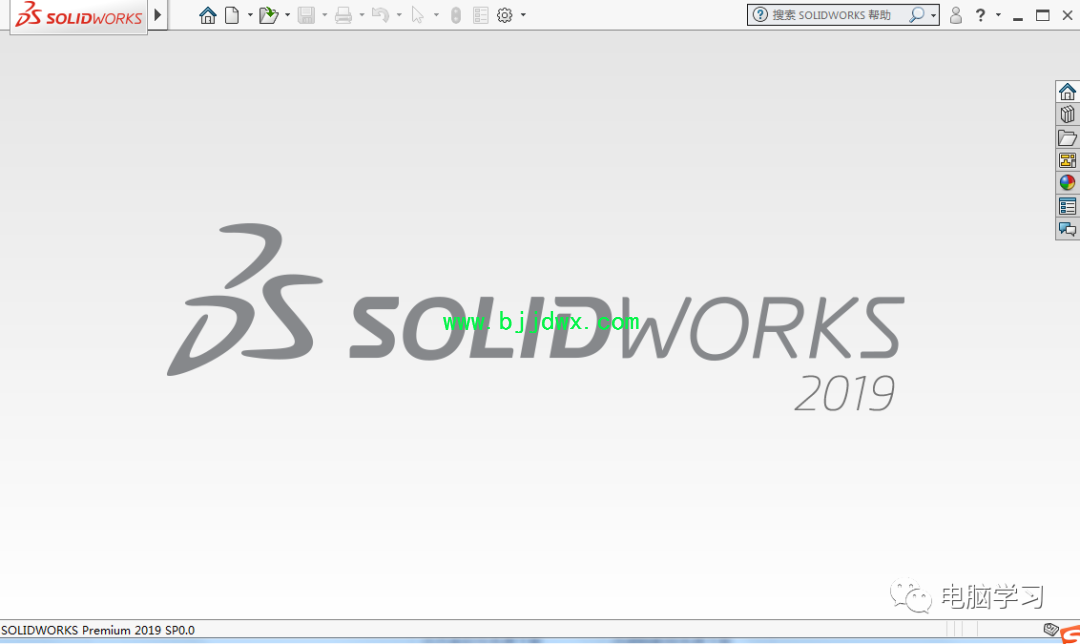1080x644 pixels.
Task: Open the SOLIDWORKS Forum chat tab in the task pane
Action: coord(1068,229)
